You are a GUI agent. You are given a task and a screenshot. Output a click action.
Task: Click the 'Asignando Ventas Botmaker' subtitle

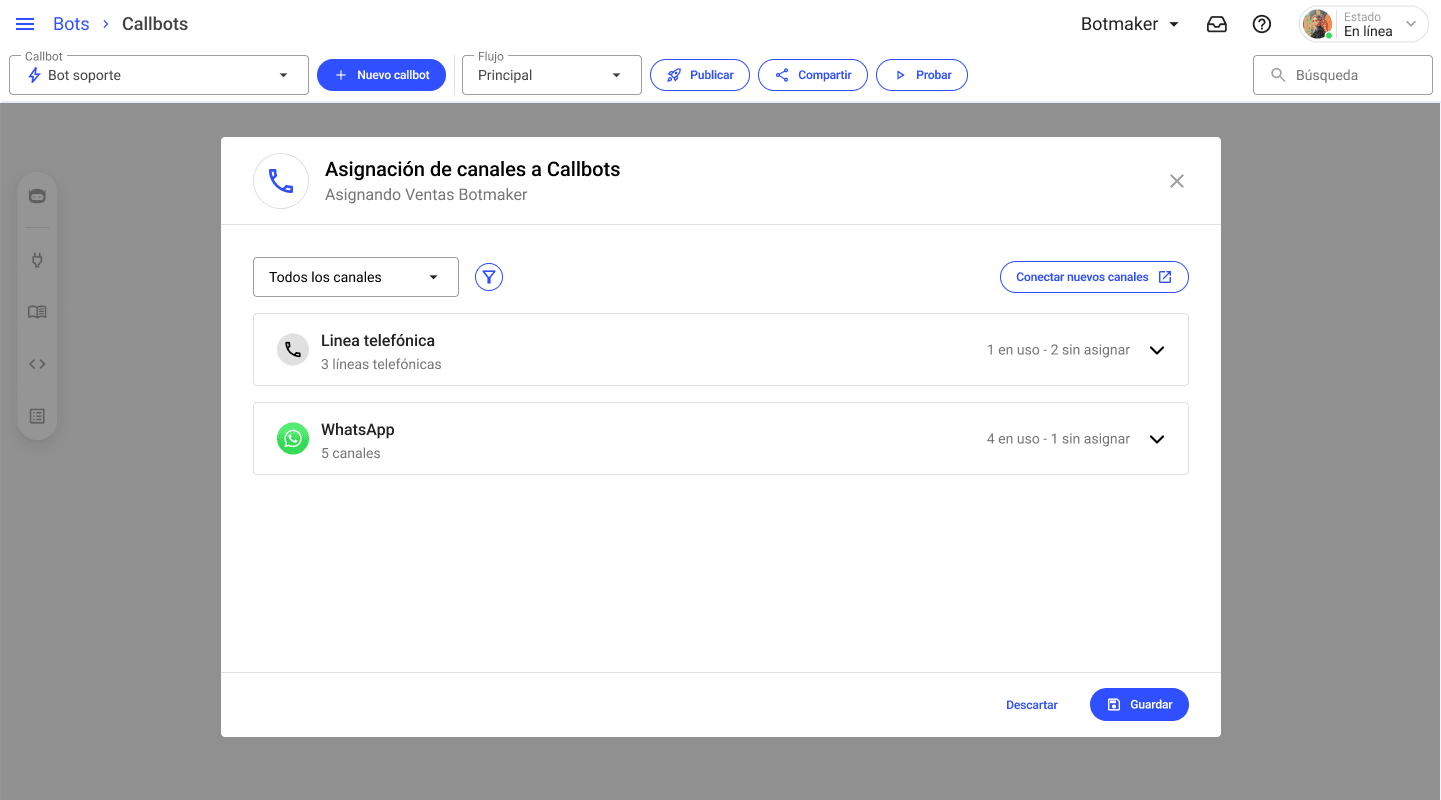point(426,195)
